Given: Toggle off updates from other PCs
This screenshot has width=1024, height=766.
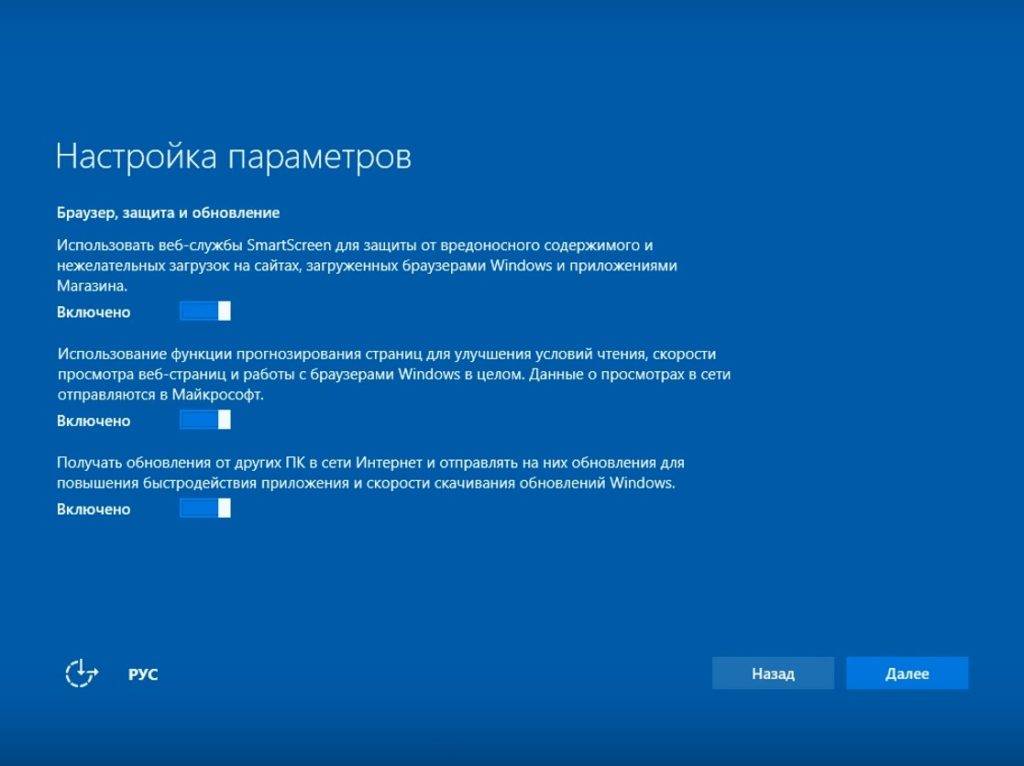Looking at the screenshot, I should (x=205, y=508).
